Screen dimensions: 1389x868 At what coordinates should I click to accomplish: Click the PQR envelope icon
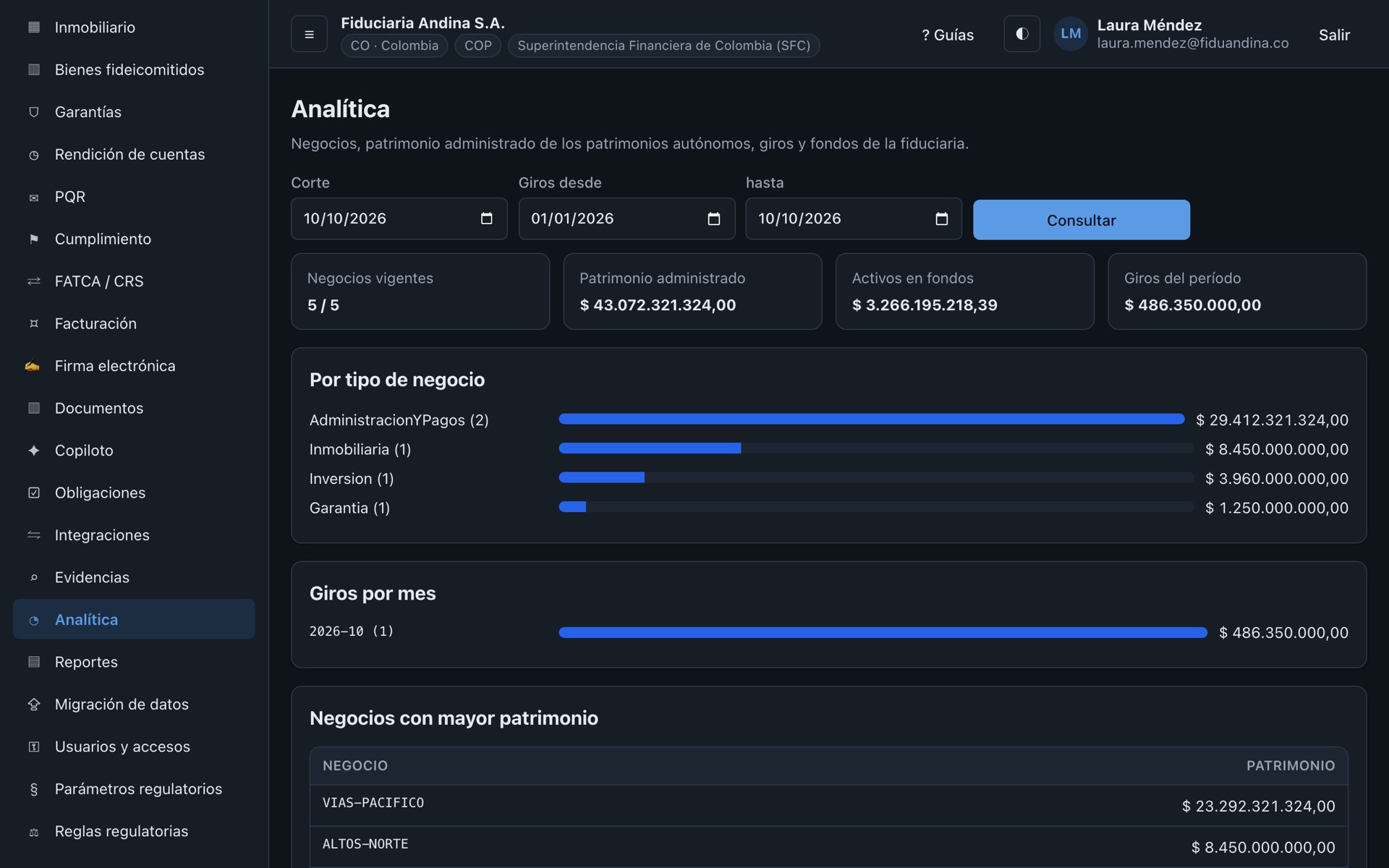34,197
